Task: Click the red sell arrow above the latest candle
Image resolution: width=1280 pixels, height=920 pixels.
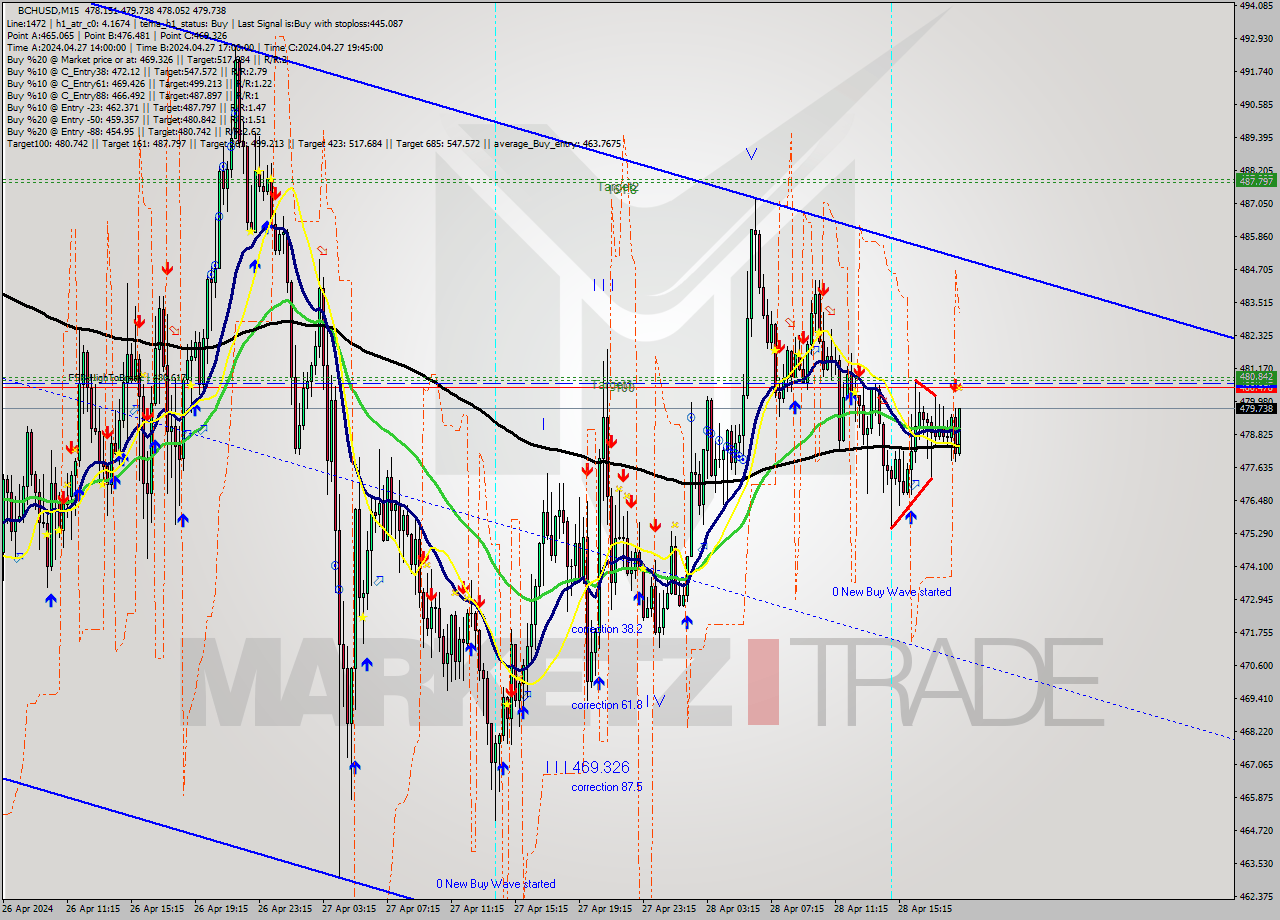Action: click(955, 386)
